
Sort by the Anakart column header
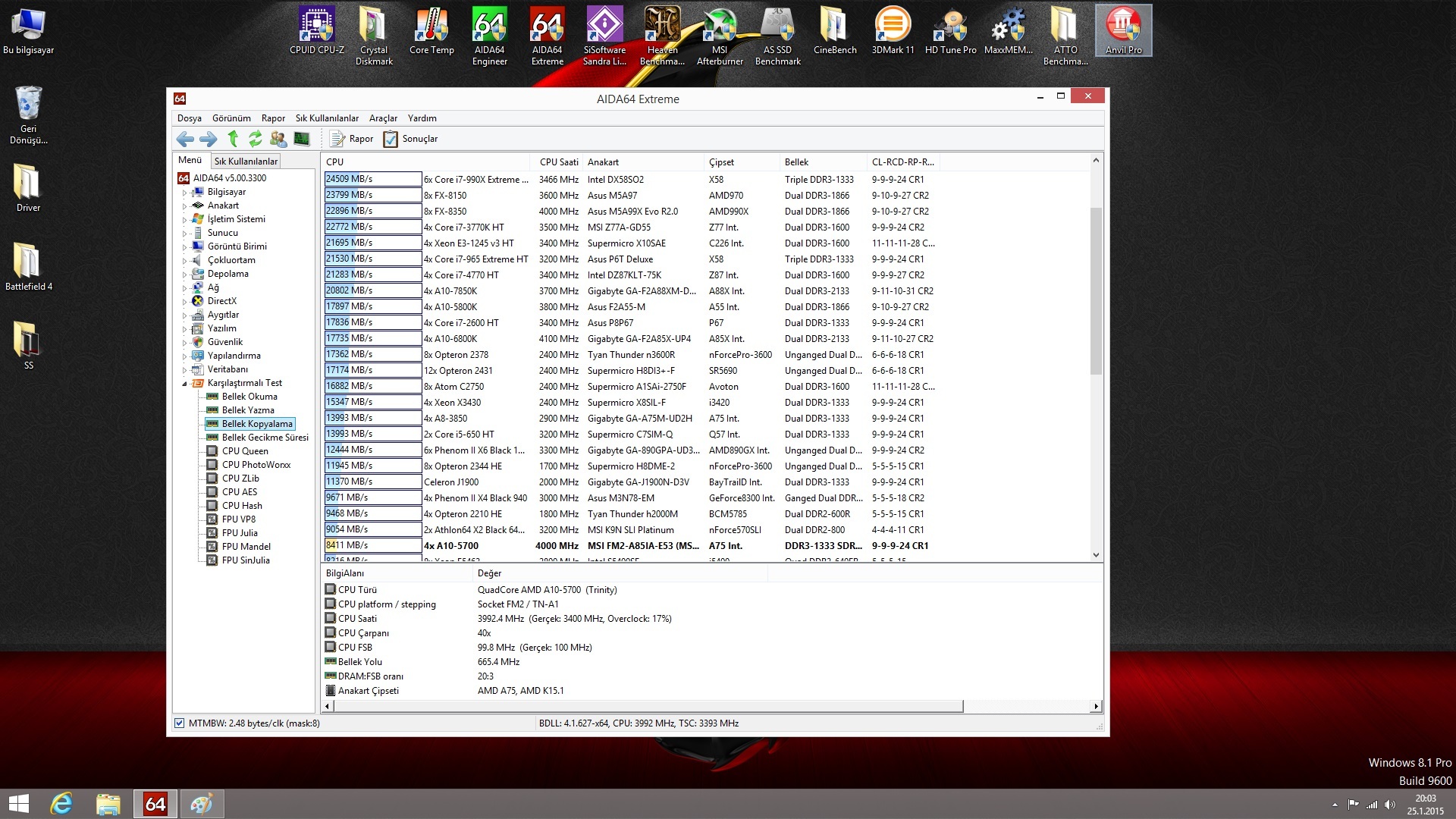click(642, 162)
